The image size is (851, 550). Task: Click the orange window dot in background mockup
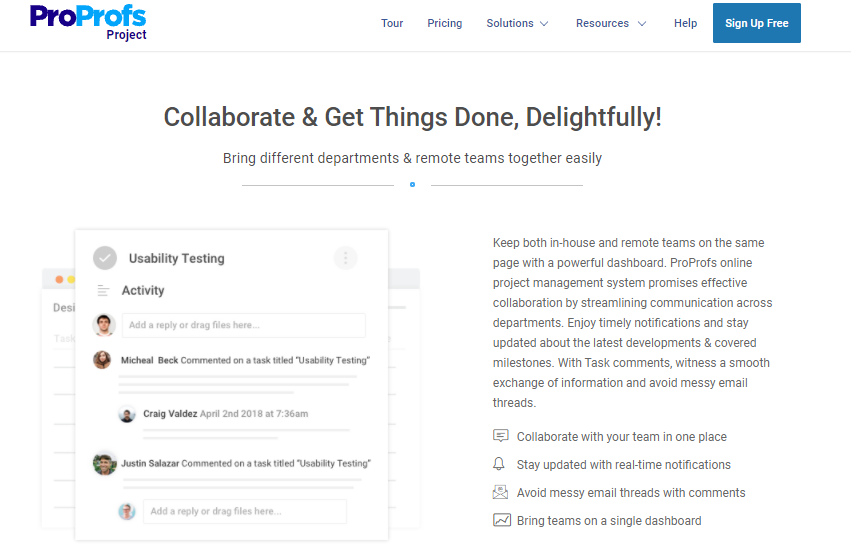tap(59, 280)
